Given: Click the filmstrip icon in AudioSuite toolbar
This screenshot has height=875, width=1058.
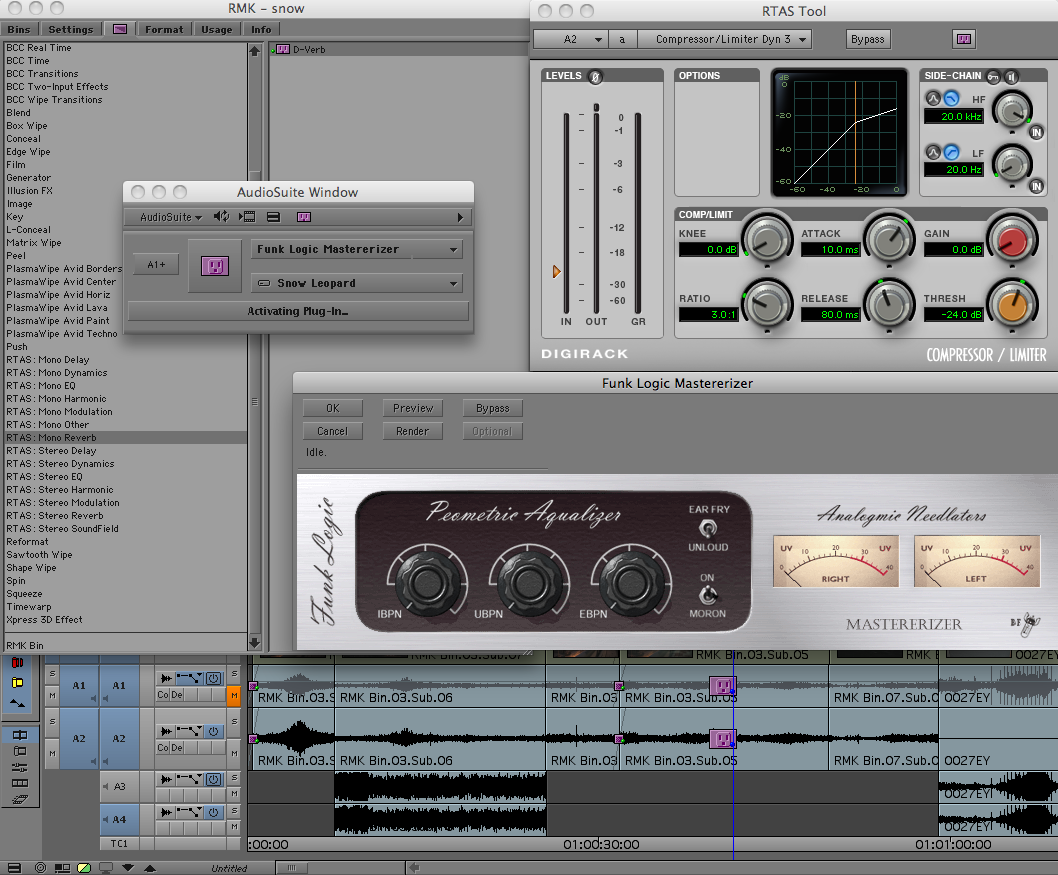Looking at the screenshot, I should click(x=247, y=217).
